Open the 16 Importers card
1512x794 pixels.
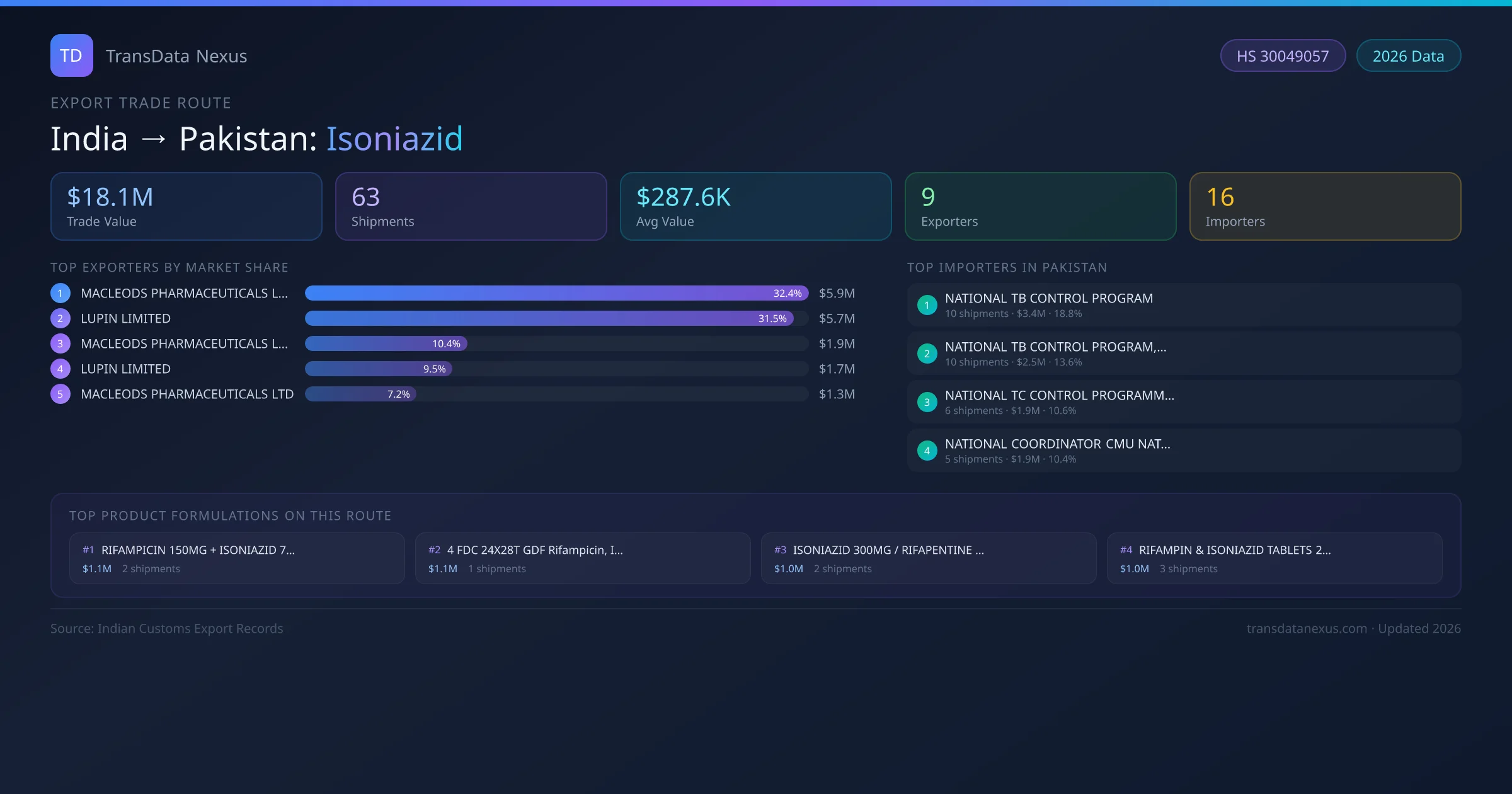click(1324, 206)
